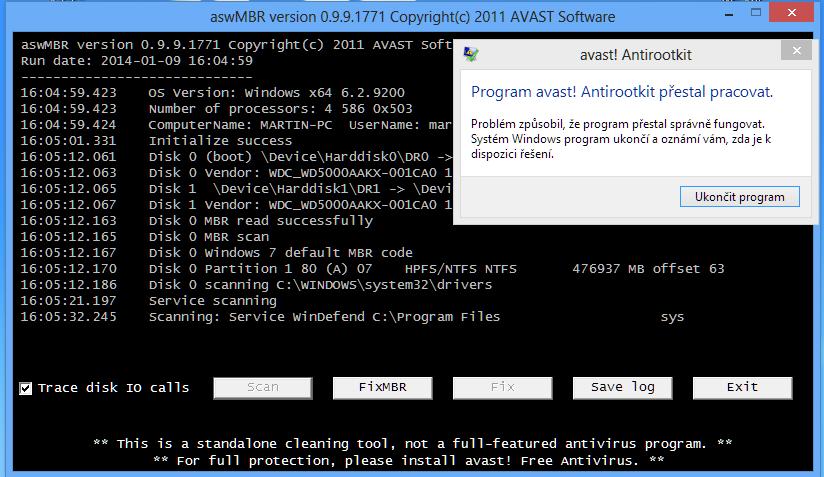Click the "Disk 0 Partition 1" log line

(372, 269)
